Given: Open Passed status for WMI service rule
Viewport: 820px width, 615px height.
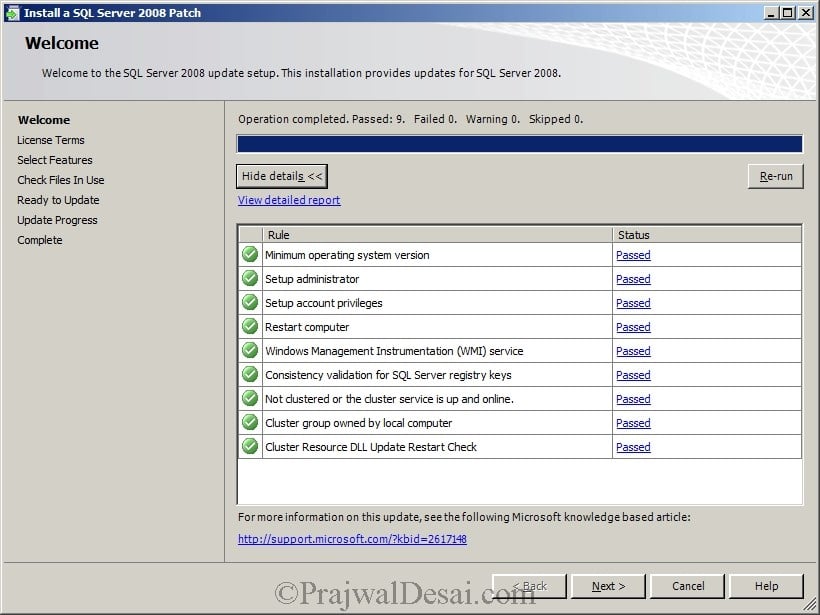Looking at the screenshot, I should tap(633, 351).
